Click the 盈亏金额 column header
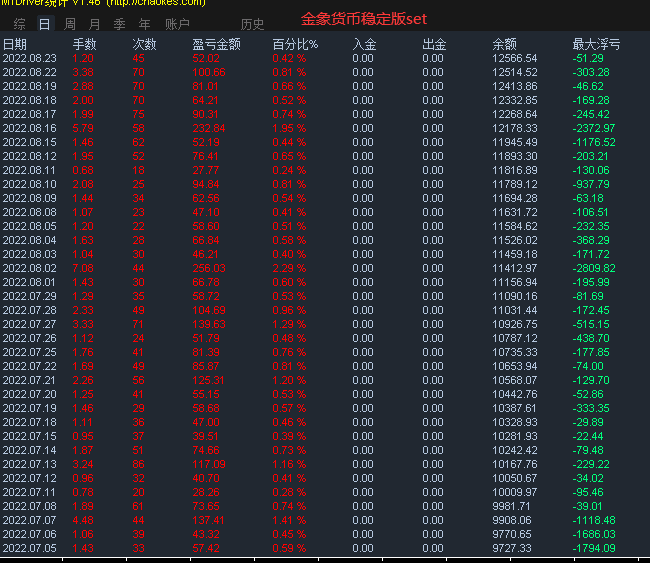Screen dimensions: 650x563 (x=216, y=44)
